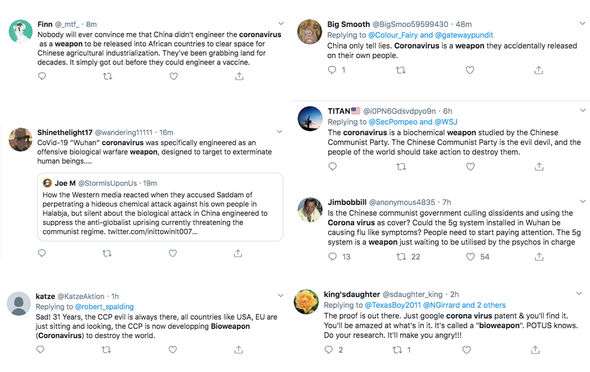
Task: Like the Big Smooth tweet
Action: [470, 70]
